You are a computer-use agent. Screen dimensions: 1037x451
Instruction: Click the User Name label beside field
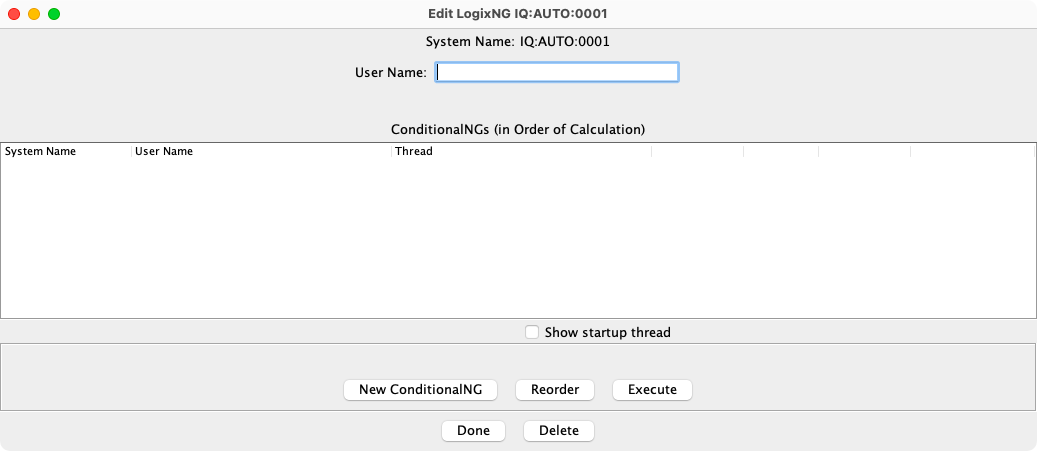tap(391, 72)
